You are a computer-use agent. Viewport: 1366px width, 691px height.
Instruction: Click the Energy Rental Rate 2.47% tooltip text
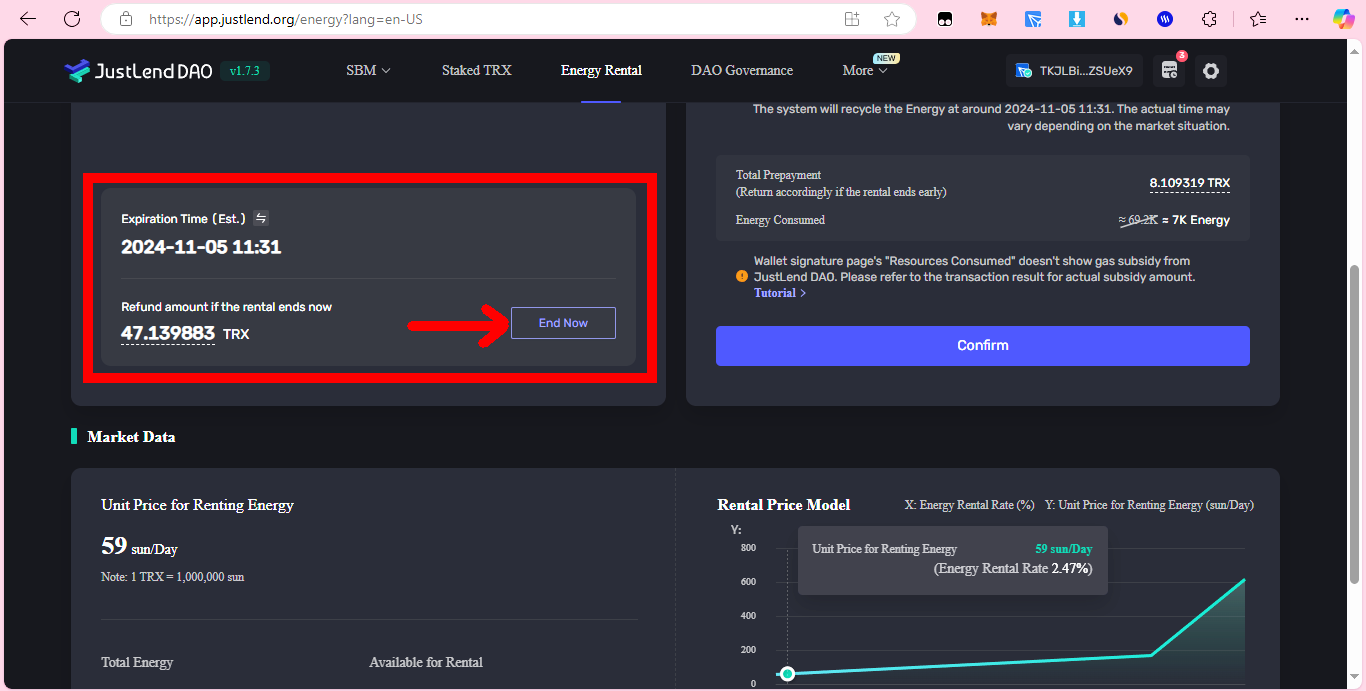tap(1013, 568)
